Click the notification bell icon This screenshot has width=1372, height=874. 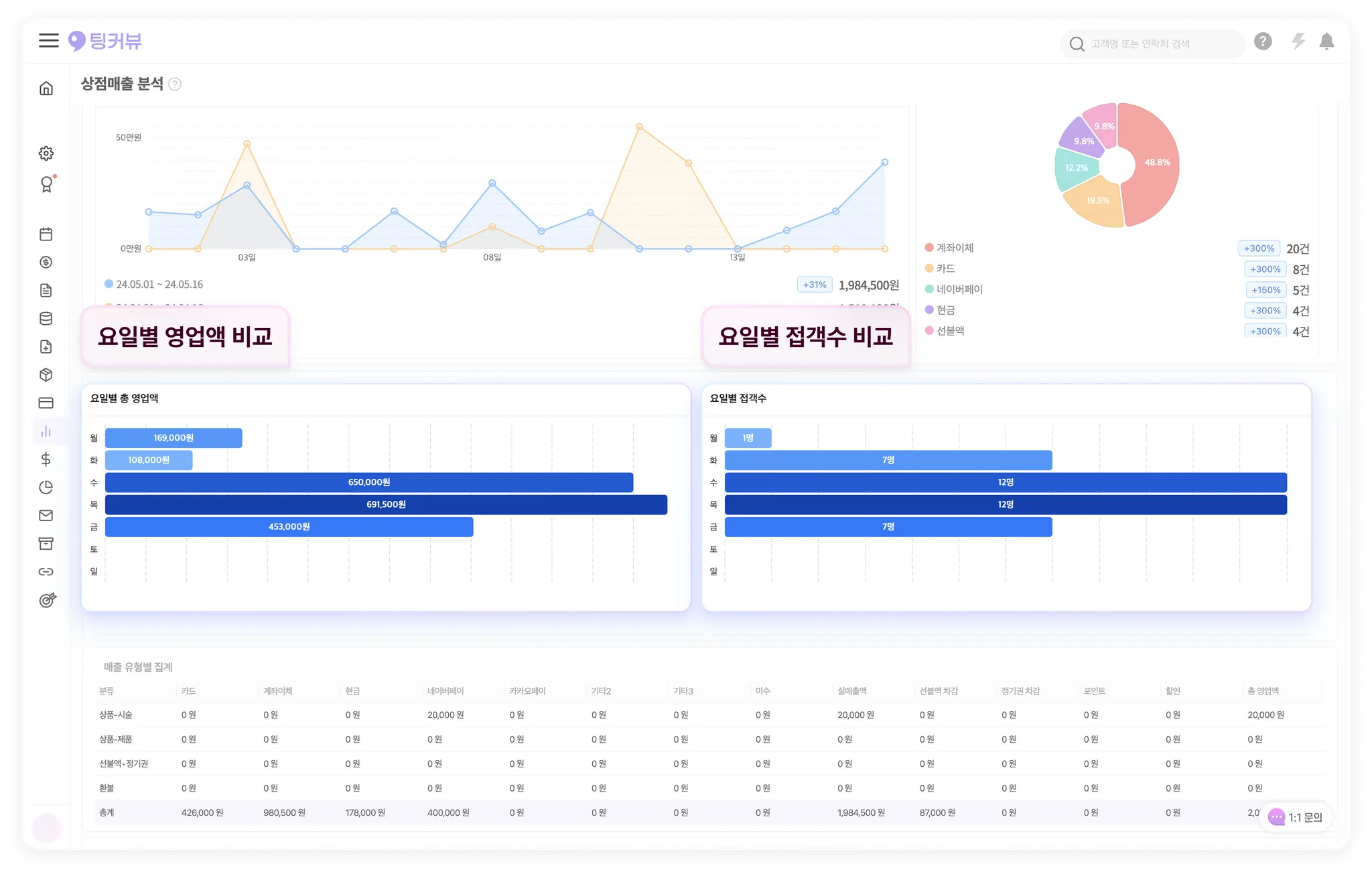point(1326,42)
